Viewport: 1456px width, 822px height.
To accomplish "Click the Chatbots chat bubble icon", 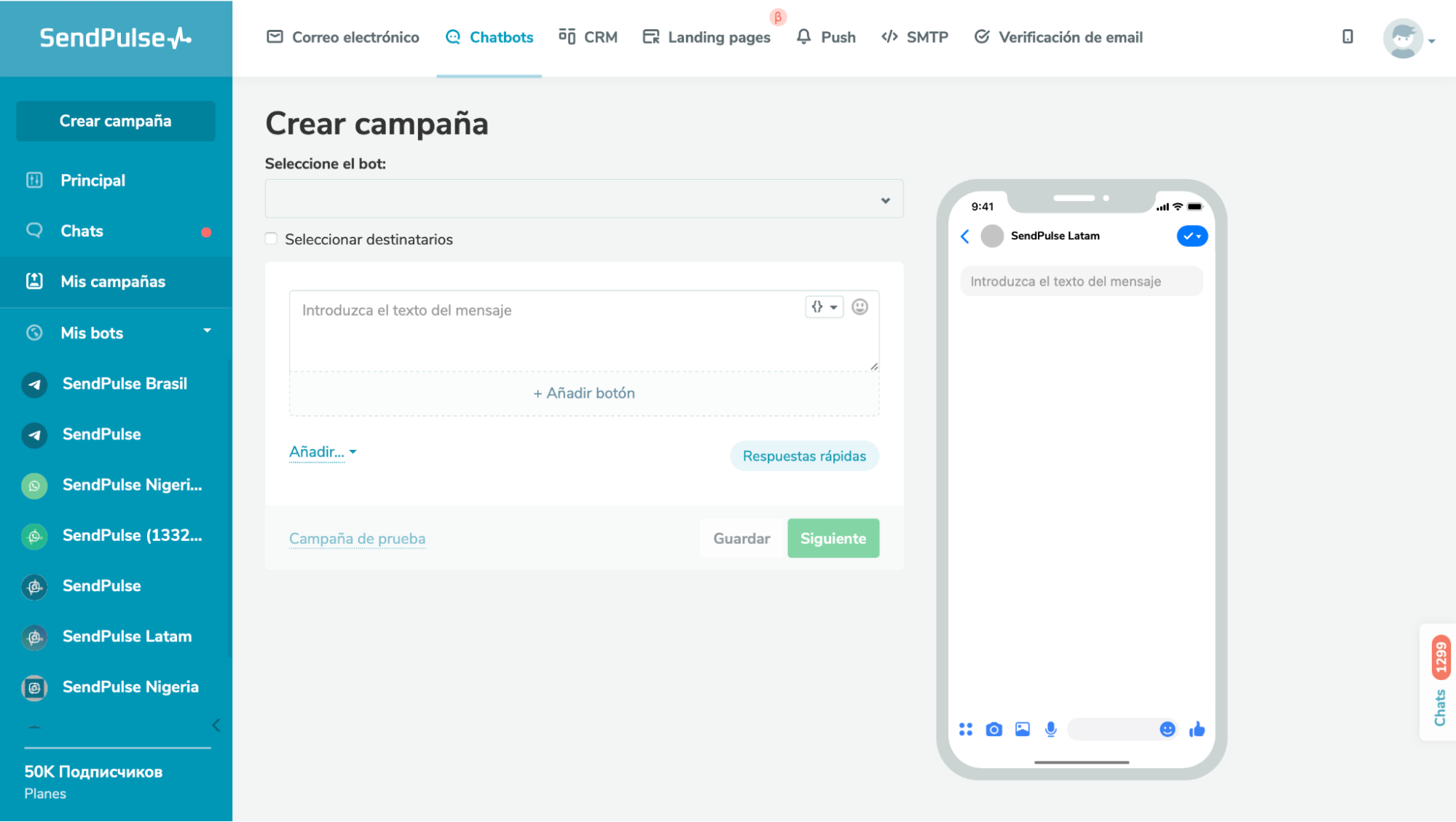I will [x=453, y=37].
